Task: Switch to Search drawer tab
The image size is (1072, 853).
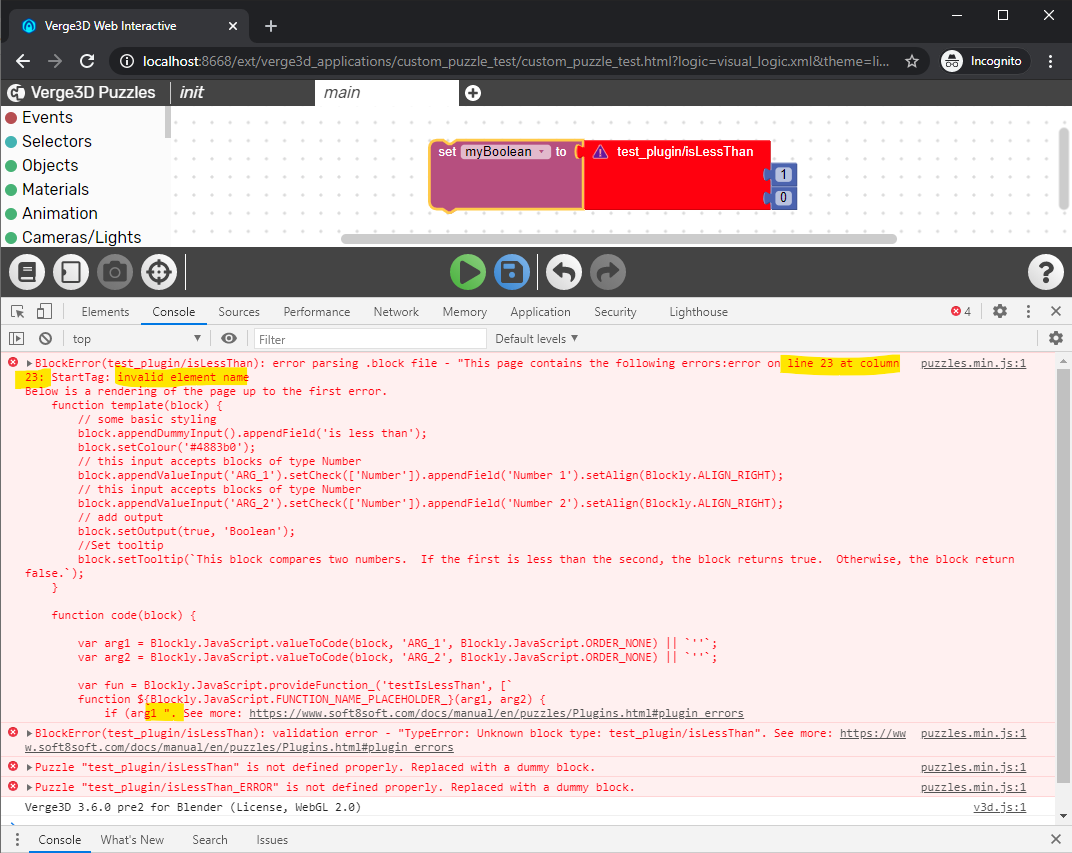Action: (210, 840)
